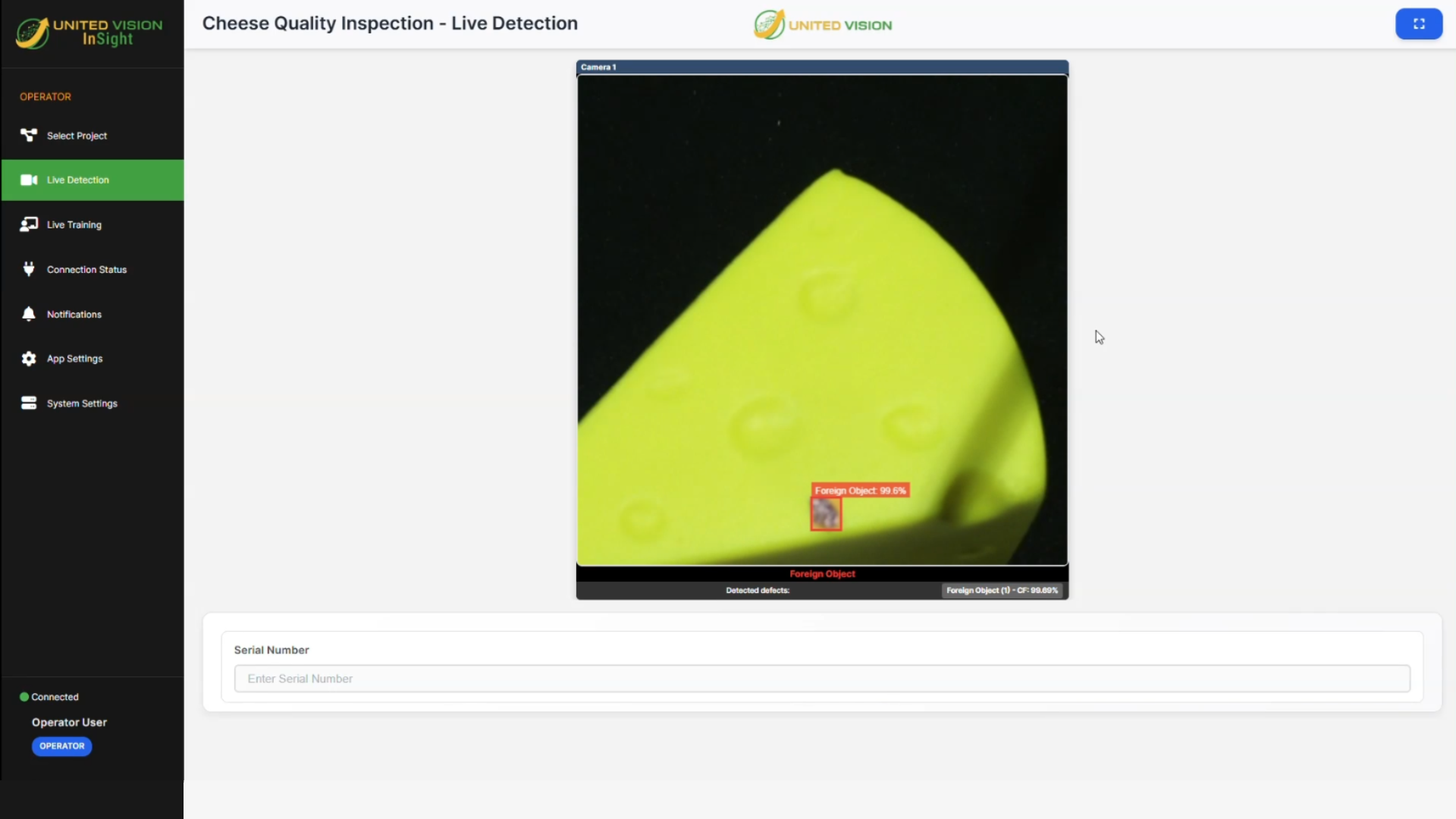Click the Operator User name
Screen dimensions: 1456x819
(x=69, y=722)
